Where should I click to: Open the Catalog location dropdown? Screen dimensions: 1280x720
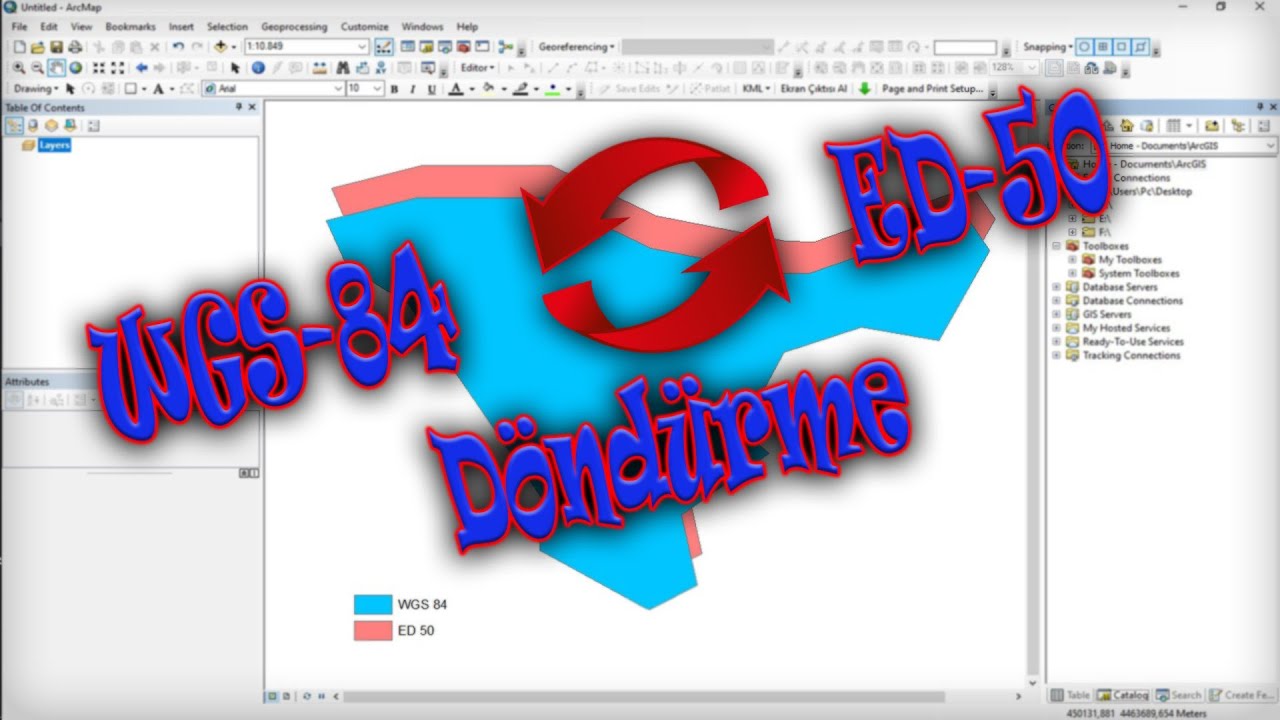click(x=1270, y=146)
